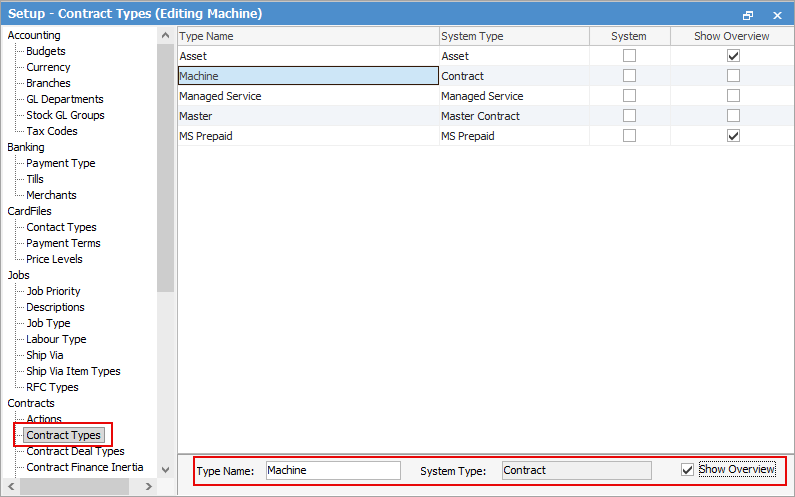The height and width of the screenshot is (497, 795).
Task: Open Job Priority in the setup tree
Action: click(53, 291)
